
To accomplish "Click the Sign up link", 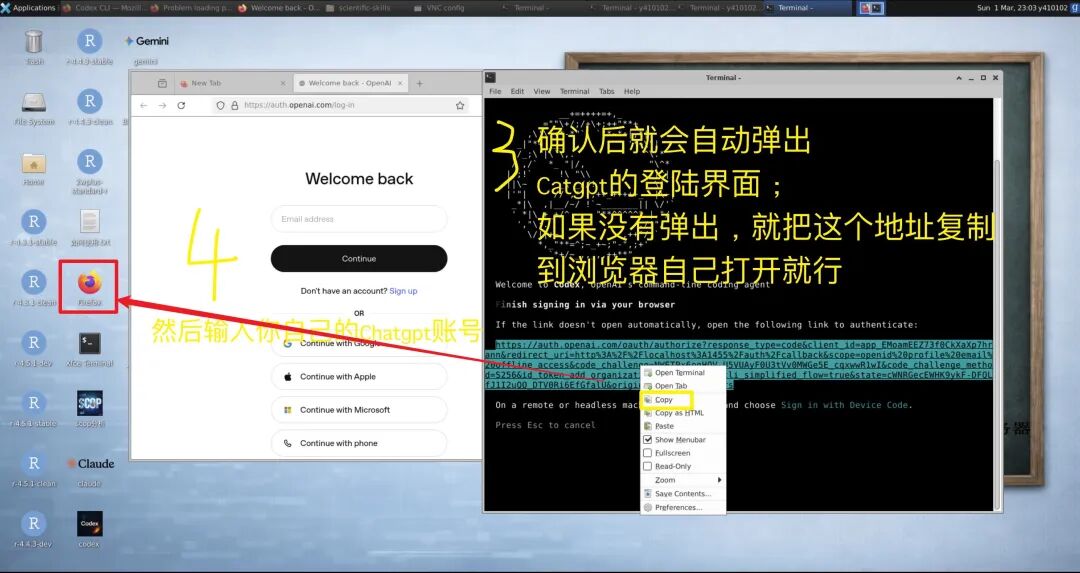I will (x=404, y=291).
